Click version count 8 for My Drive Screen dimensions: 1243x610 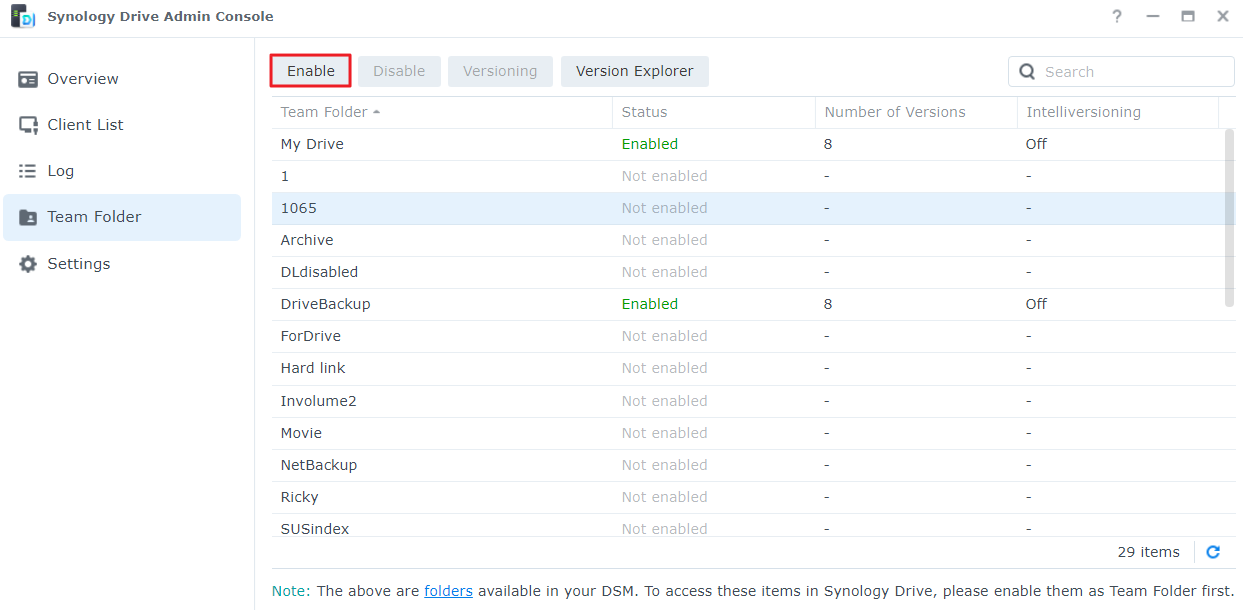coord(828,144)
